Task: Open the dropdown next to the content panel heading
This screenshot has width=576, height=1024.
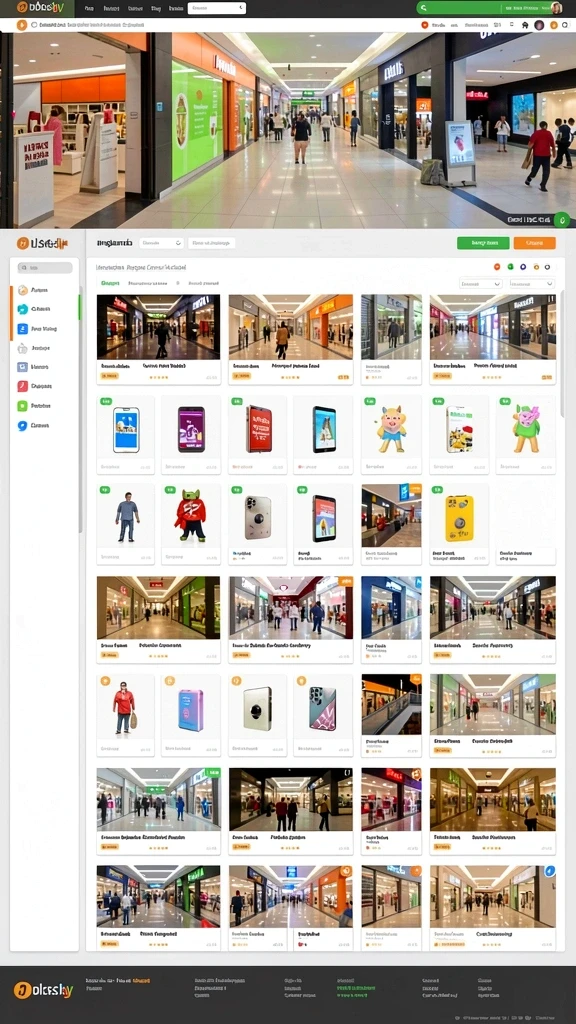Action: tap(161, 243)
